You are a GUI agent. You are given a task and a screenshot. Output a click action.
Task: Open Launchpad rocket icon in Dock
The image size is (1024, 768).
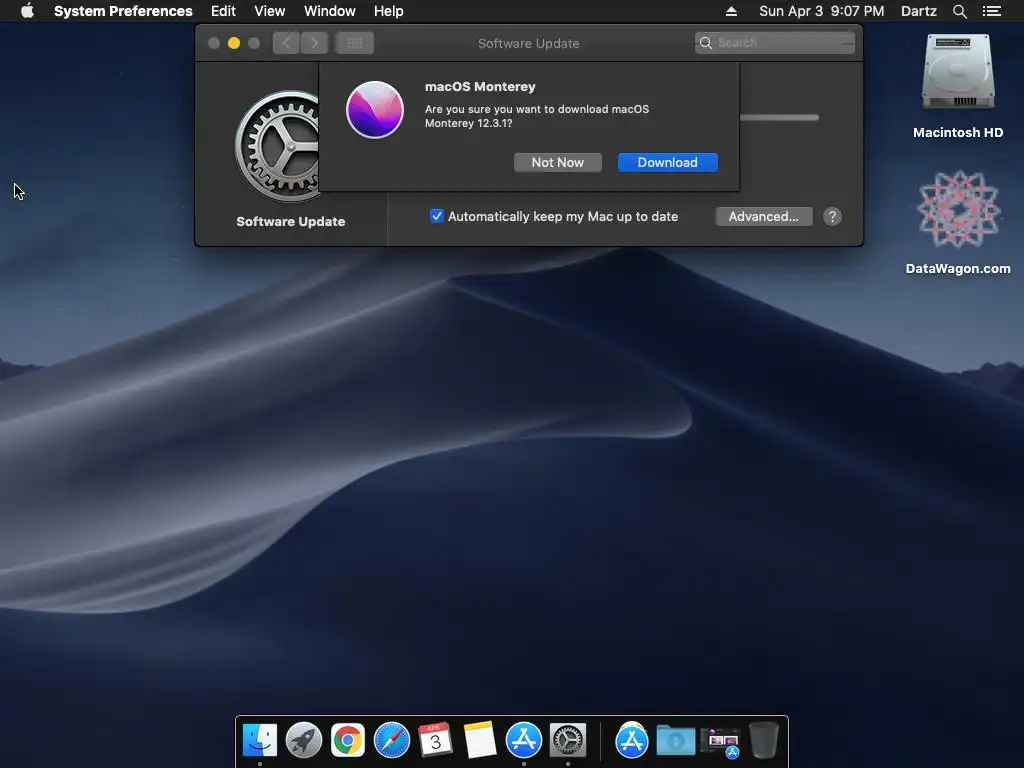(304, 741)
